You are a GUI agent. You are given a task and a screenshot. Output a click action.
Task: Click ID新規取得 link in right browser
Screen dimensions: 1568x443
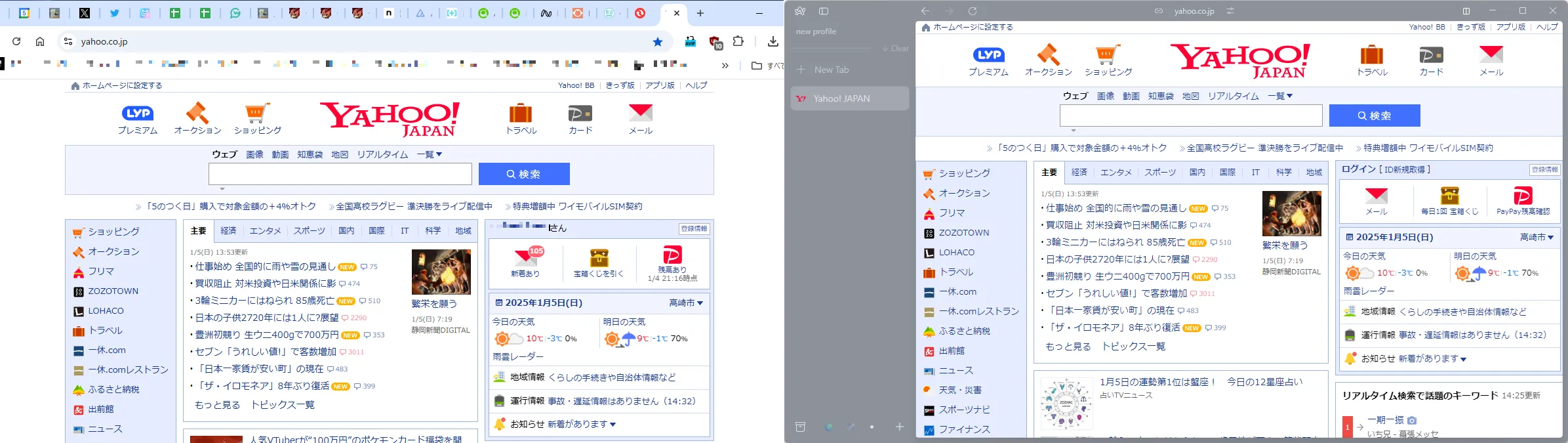[1405, 169]
